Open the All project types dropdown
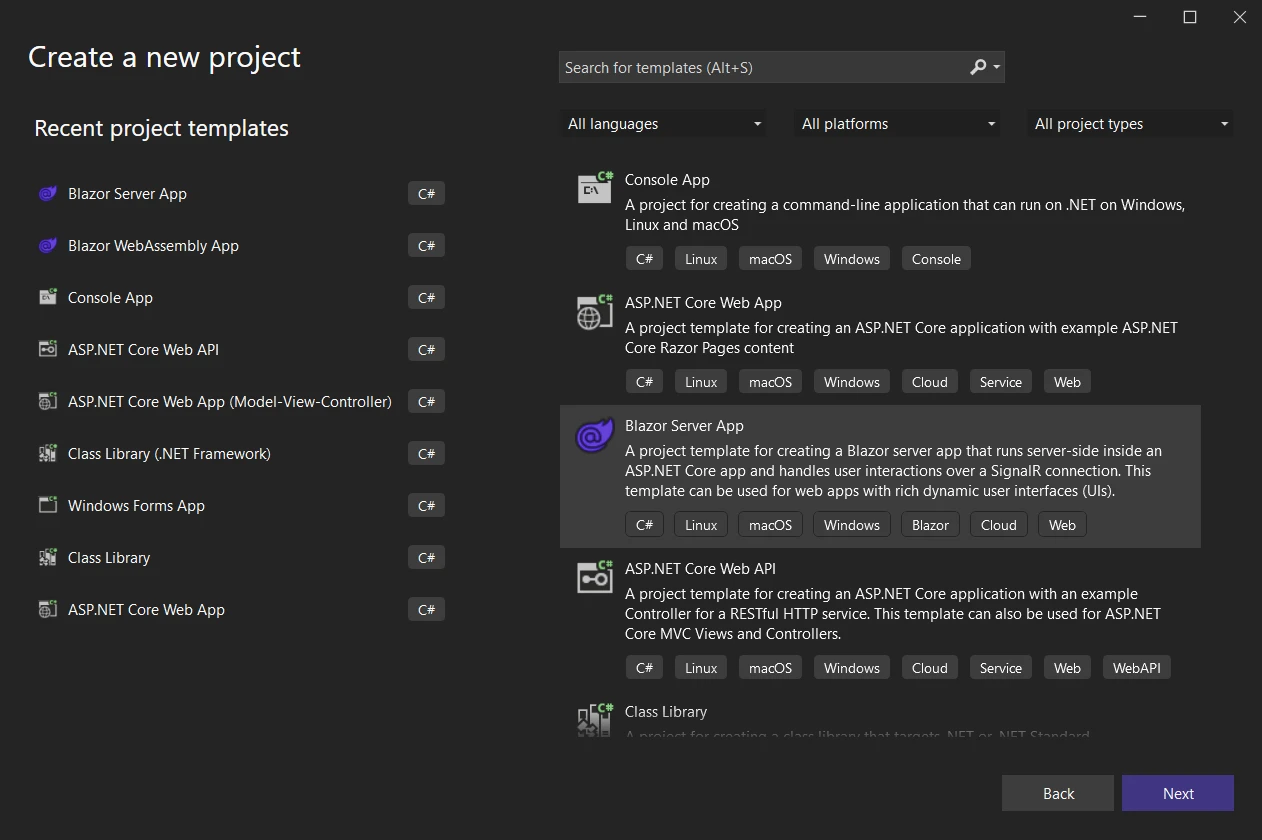 click(x=1130, y=124)
